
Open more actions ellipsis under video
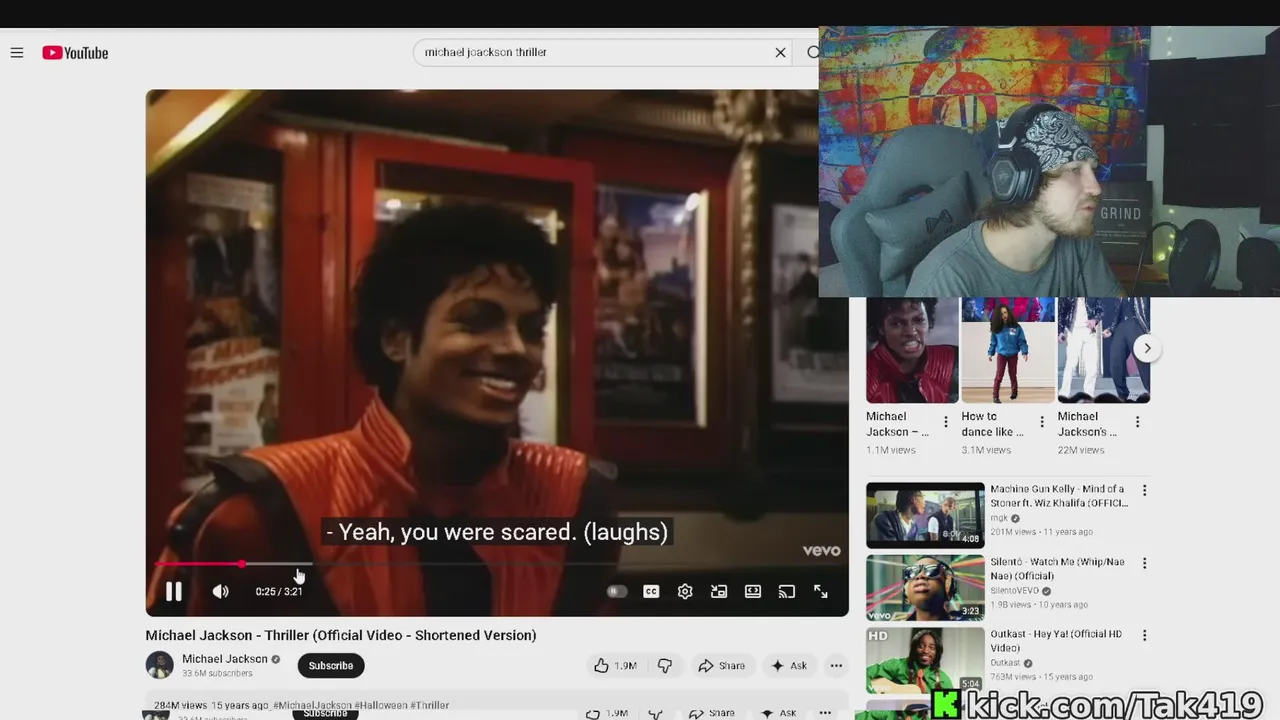pos(836,665)
